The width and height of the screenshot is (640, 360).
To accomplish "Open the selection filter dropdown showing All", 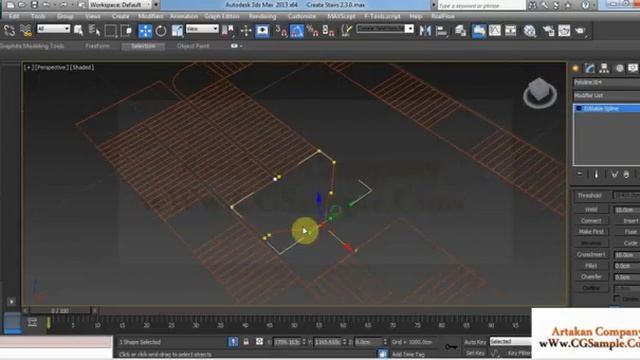I will coord(53,29).
